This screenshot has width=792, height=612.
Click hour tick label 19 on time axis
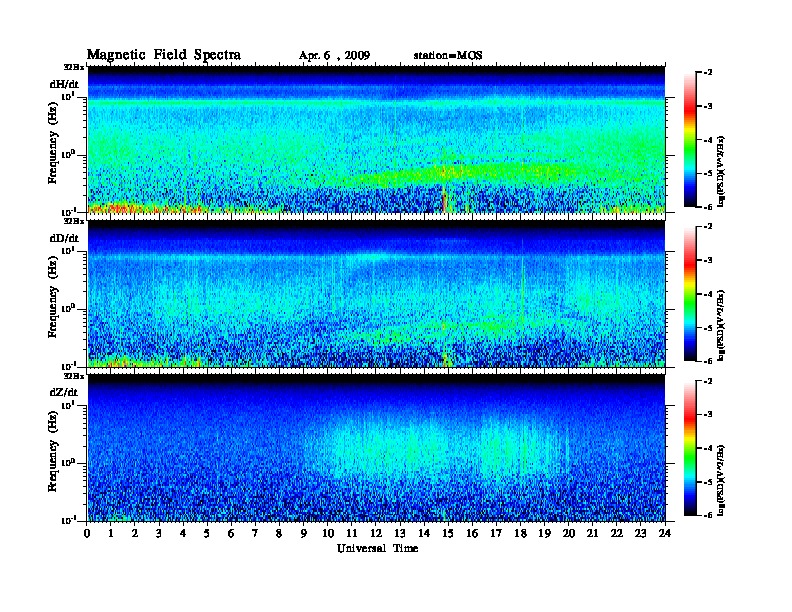(544, 533)
